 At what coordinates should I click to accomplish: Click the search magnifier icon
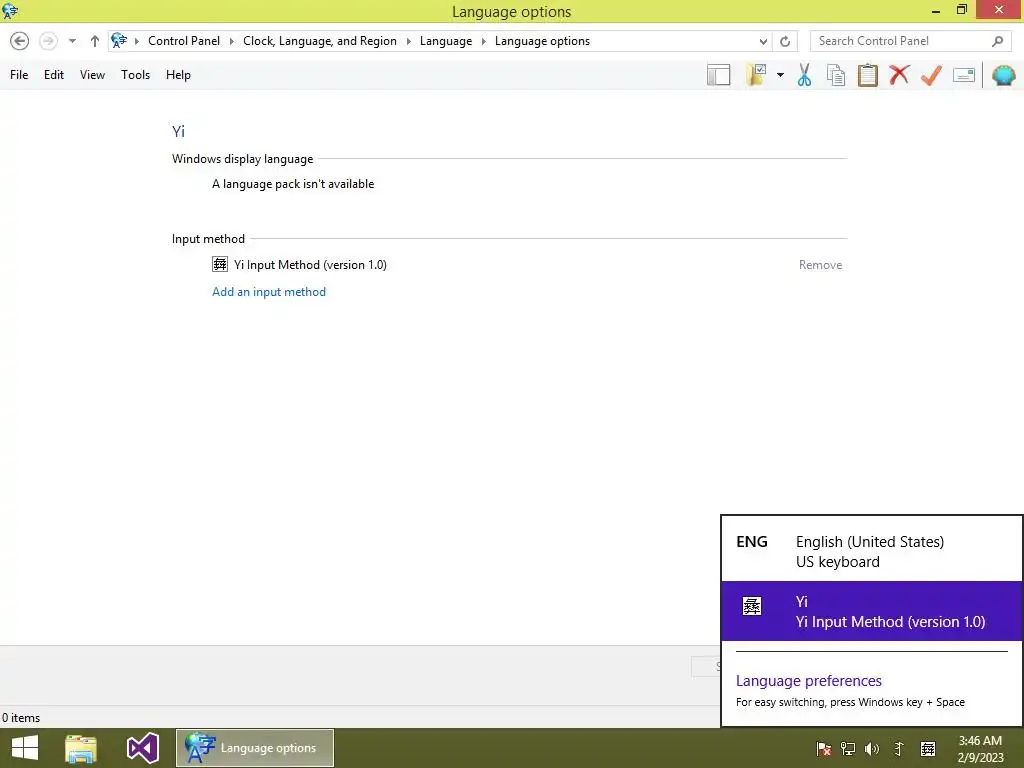[997, 41]
